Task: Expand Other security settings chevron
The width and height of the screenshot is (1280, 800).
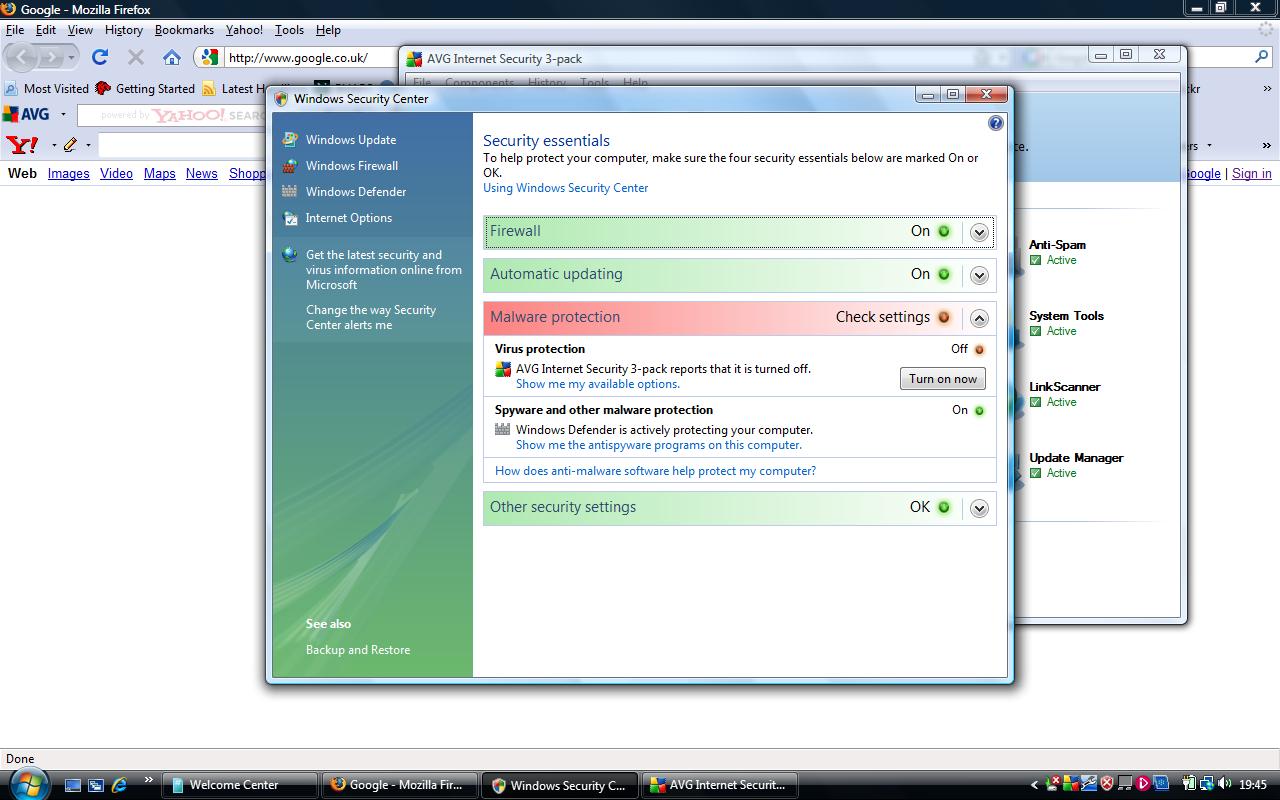Action: 979,508
